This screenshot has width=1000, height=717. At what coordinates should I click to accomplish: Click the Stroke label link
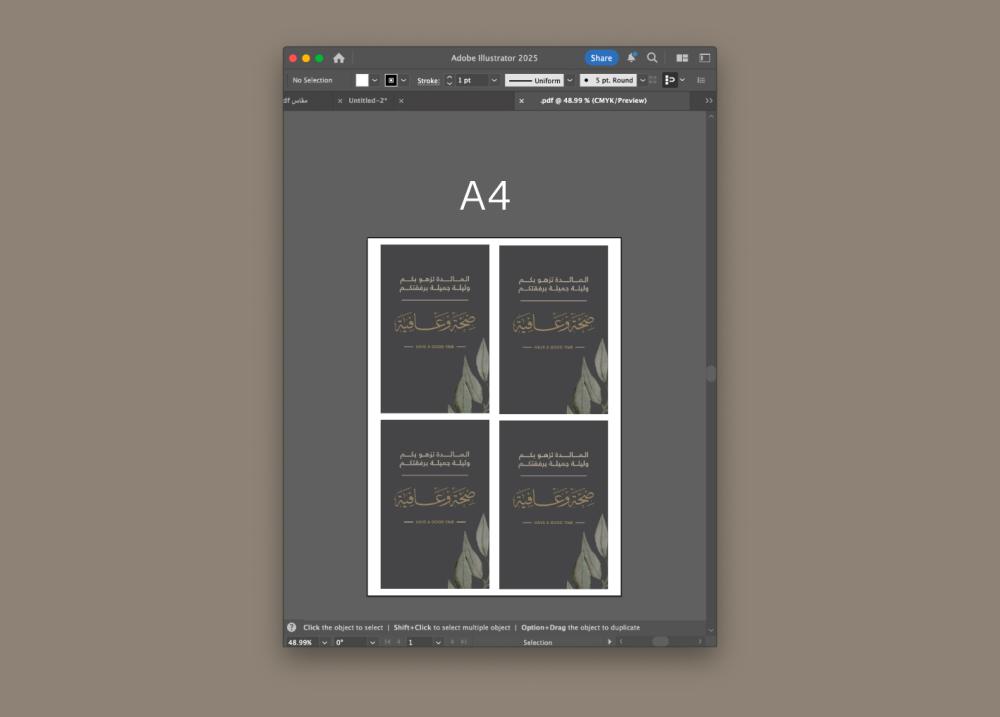[428, 80]
